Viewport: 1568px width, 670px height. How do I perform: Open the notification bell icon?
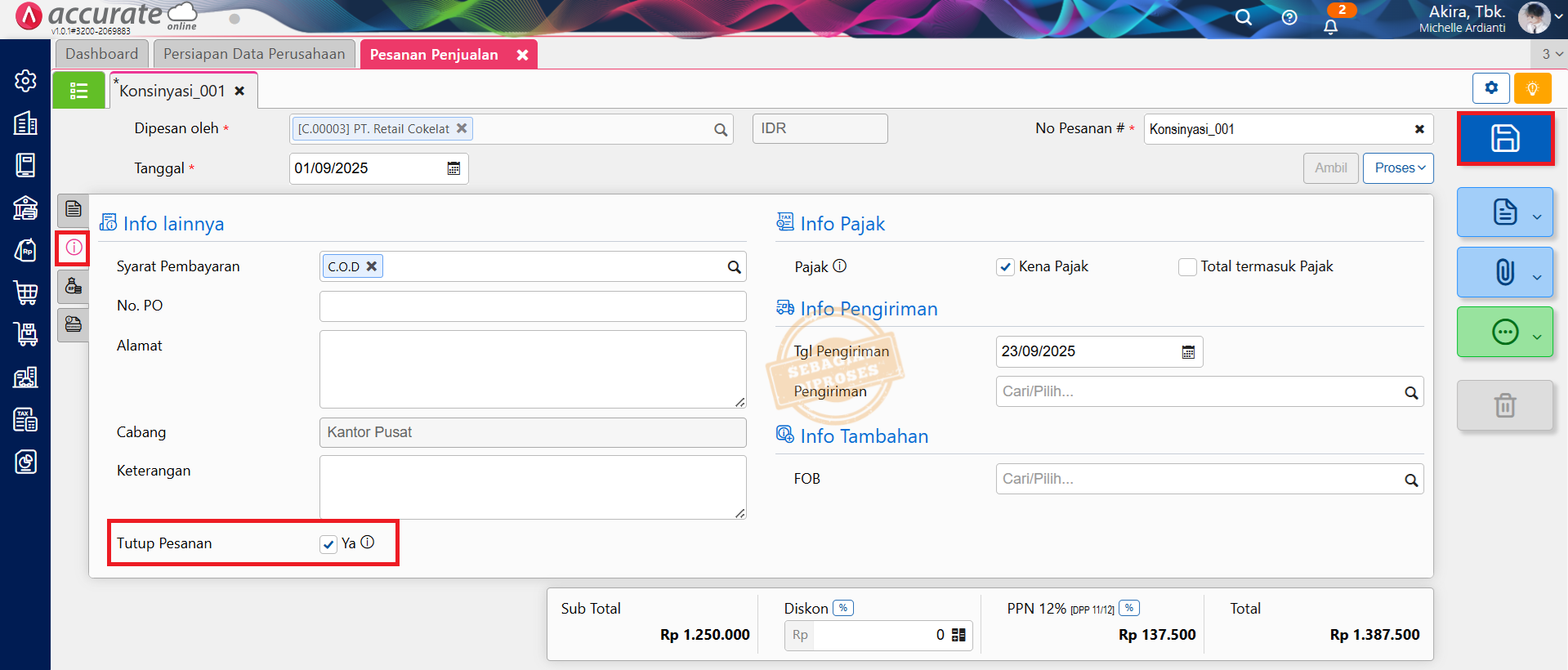[1330, 27]
